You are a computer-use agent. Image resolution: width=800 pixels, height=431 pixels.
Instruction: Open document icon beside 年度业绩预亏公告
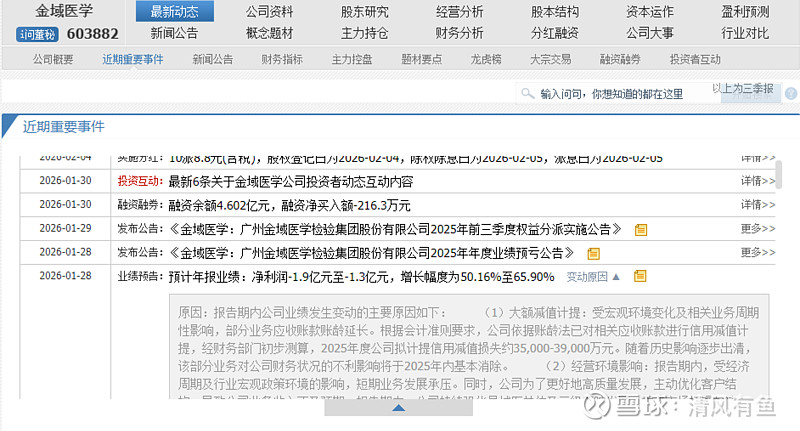point(593,253)
